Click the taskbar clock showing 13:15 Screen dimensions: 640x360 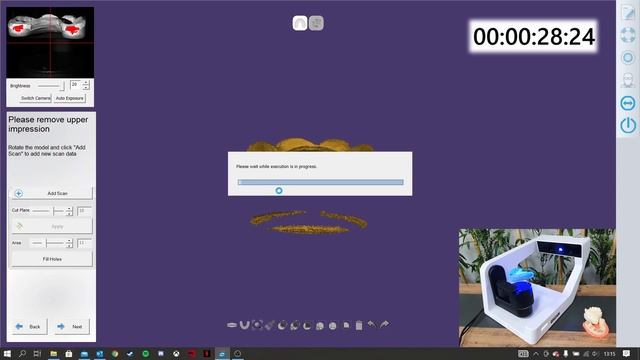pyautogui.click(x=609, y=353)
